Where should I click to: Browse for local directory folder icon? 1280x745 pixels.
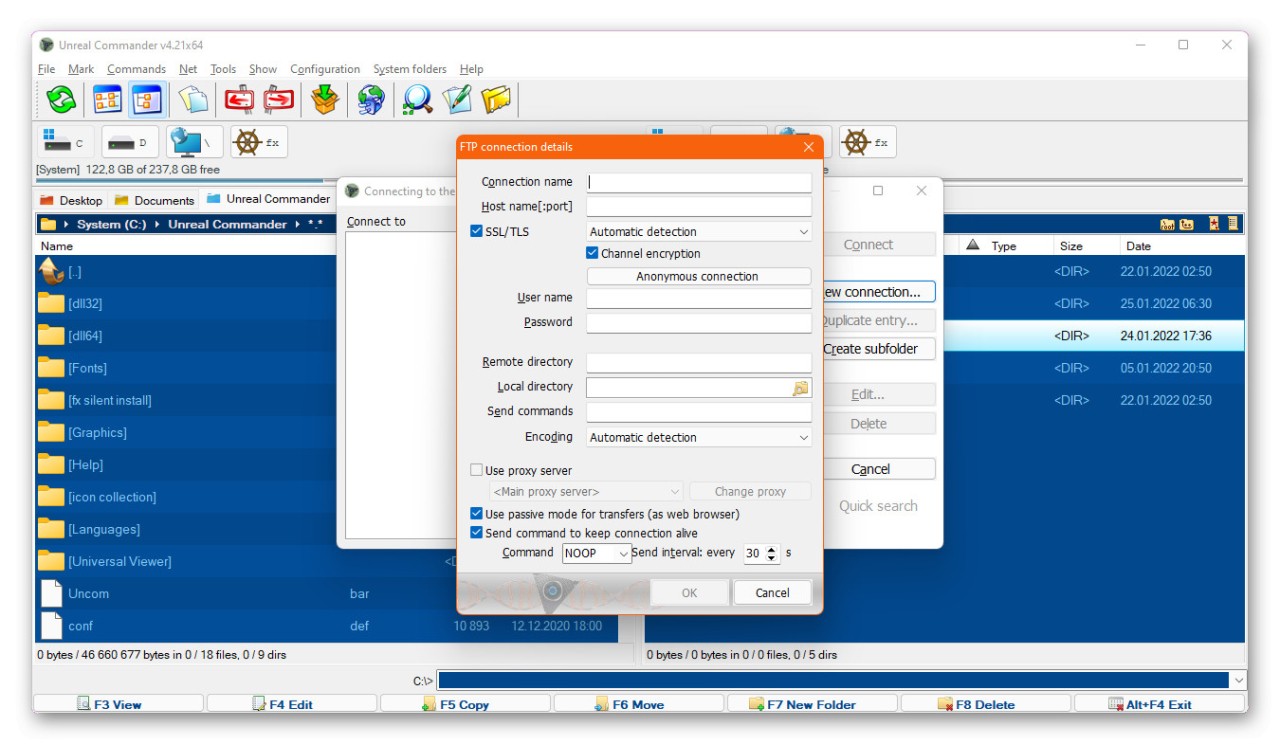800,388
